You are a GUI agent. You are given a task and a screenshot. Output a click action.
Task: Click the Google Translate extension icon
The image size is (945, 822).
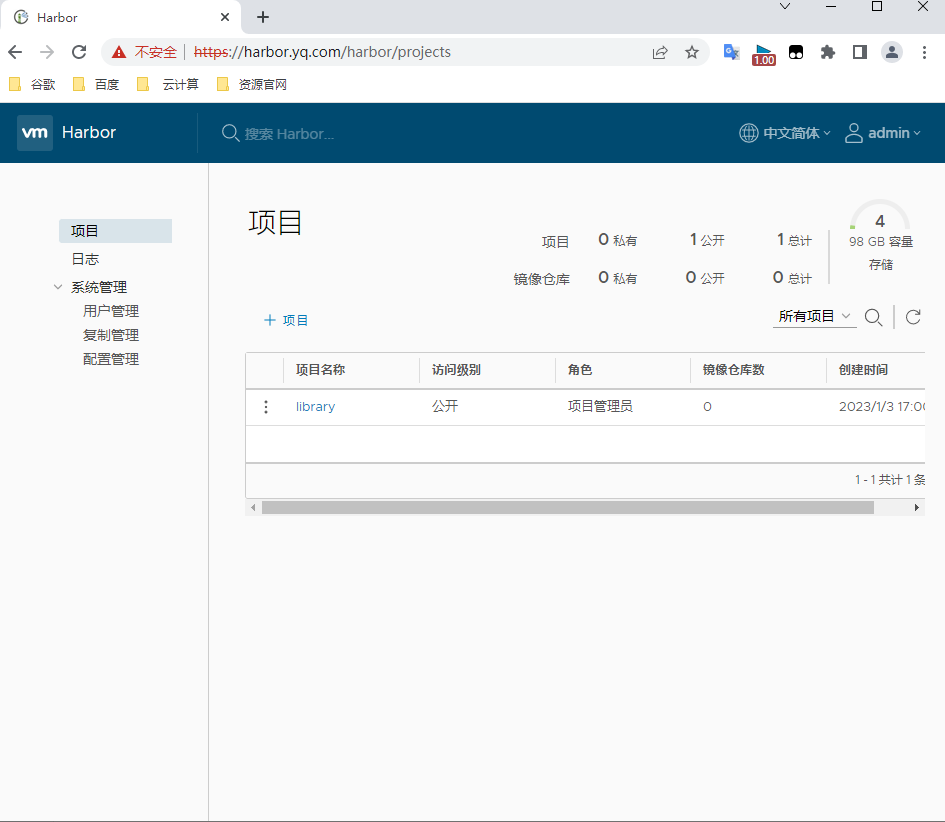(732, 52)
